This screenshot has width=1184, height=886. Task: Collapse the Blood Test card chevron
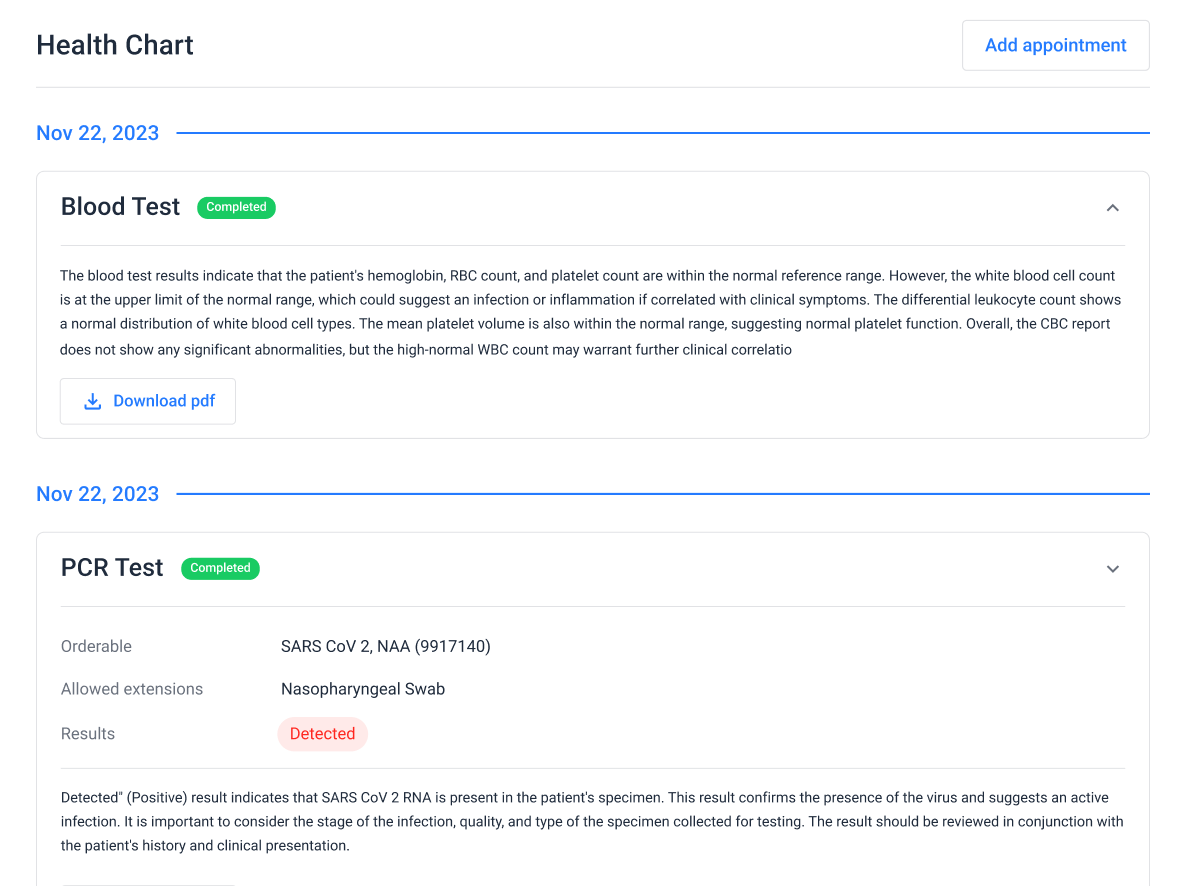1112,208
